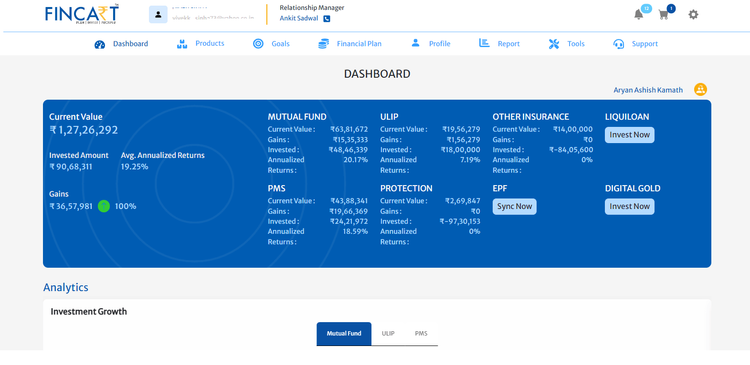750x365 pixels.
Task: Click the account name Aryan Ashish Kamath
Action: pyautogui.click(x=648, y=90)
